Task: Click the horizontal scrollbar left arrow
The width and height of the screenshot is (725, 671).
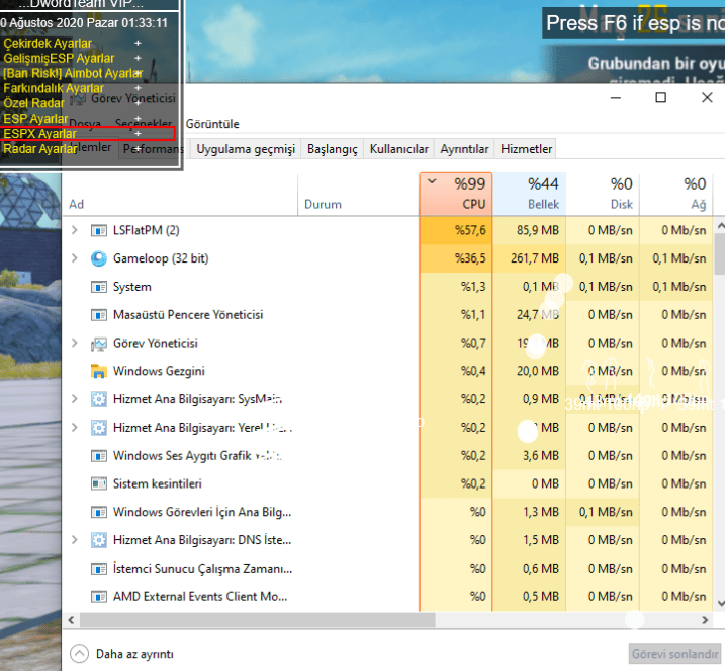Action: click(71, 620)
